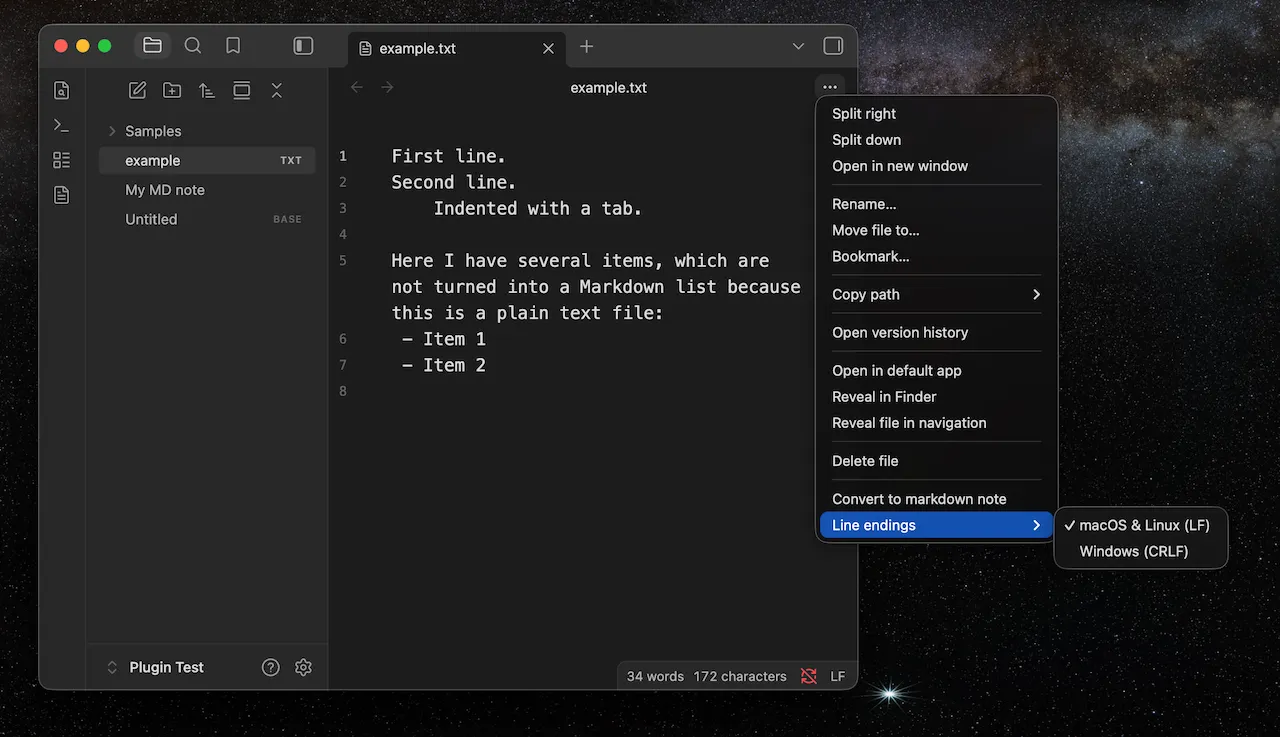Change sort order icon
1280x737 pixels.
pos(207,90)
